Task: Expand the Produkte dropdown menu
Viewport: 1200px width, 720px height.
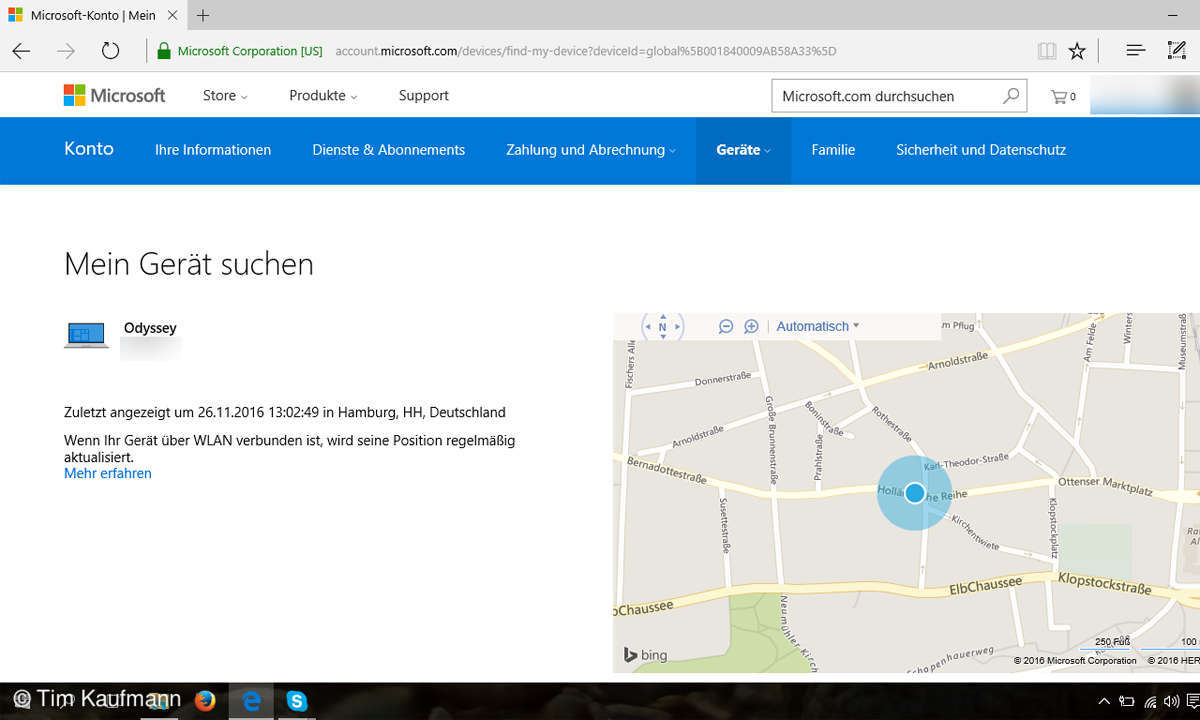Action: [x=323, y=96]
